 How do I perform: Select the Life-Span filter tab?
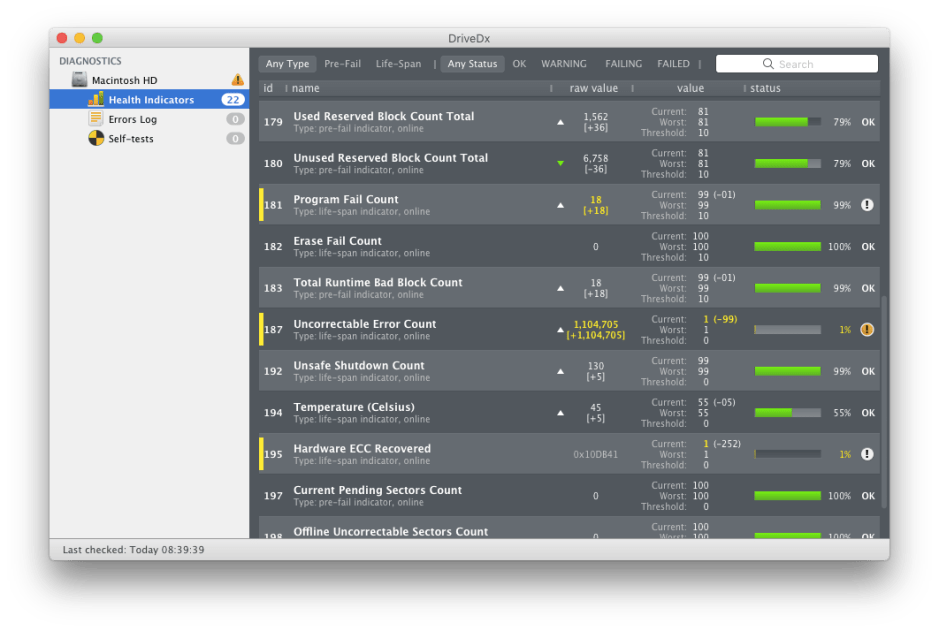coord(401,63)
